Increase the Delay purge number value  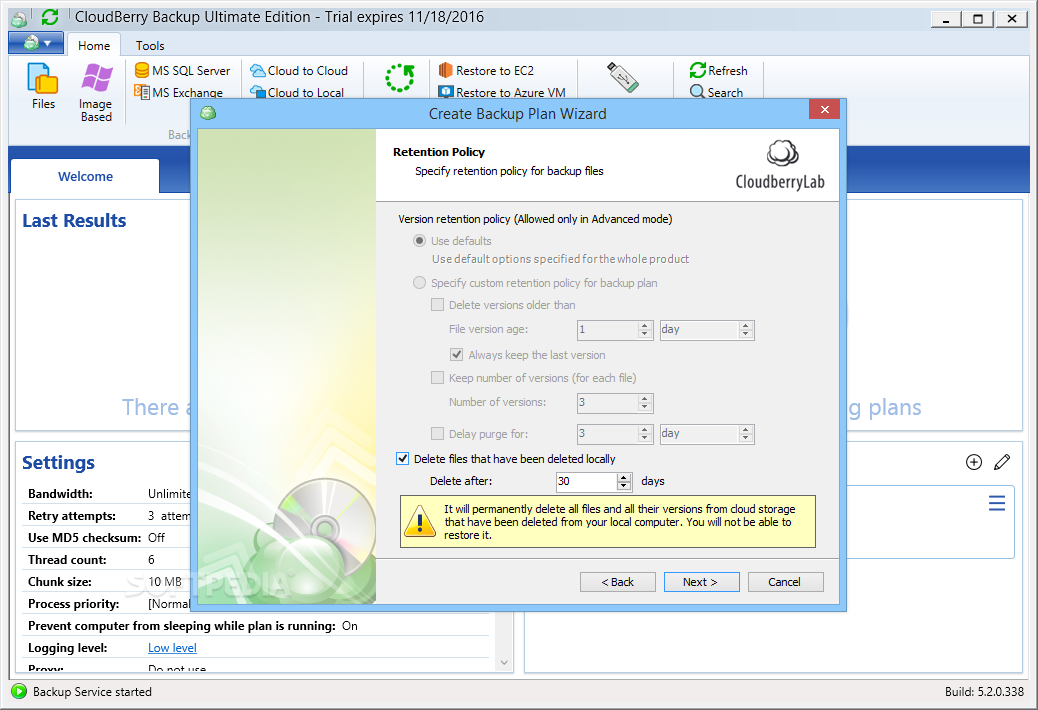tap(645, 429)
